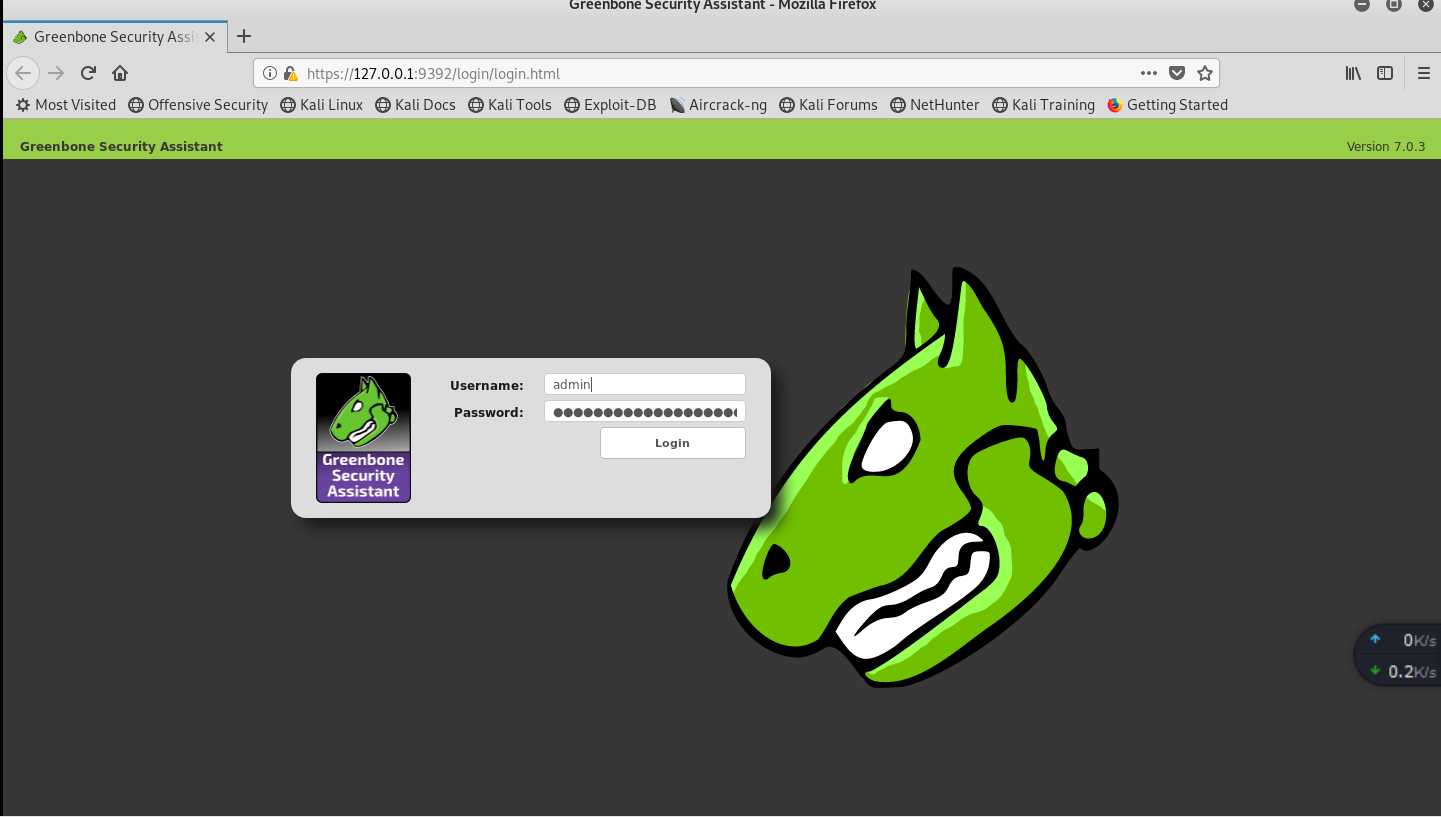Click the Greenbone Security Assistant header title

pyautogui.click(x=121, y=146)
